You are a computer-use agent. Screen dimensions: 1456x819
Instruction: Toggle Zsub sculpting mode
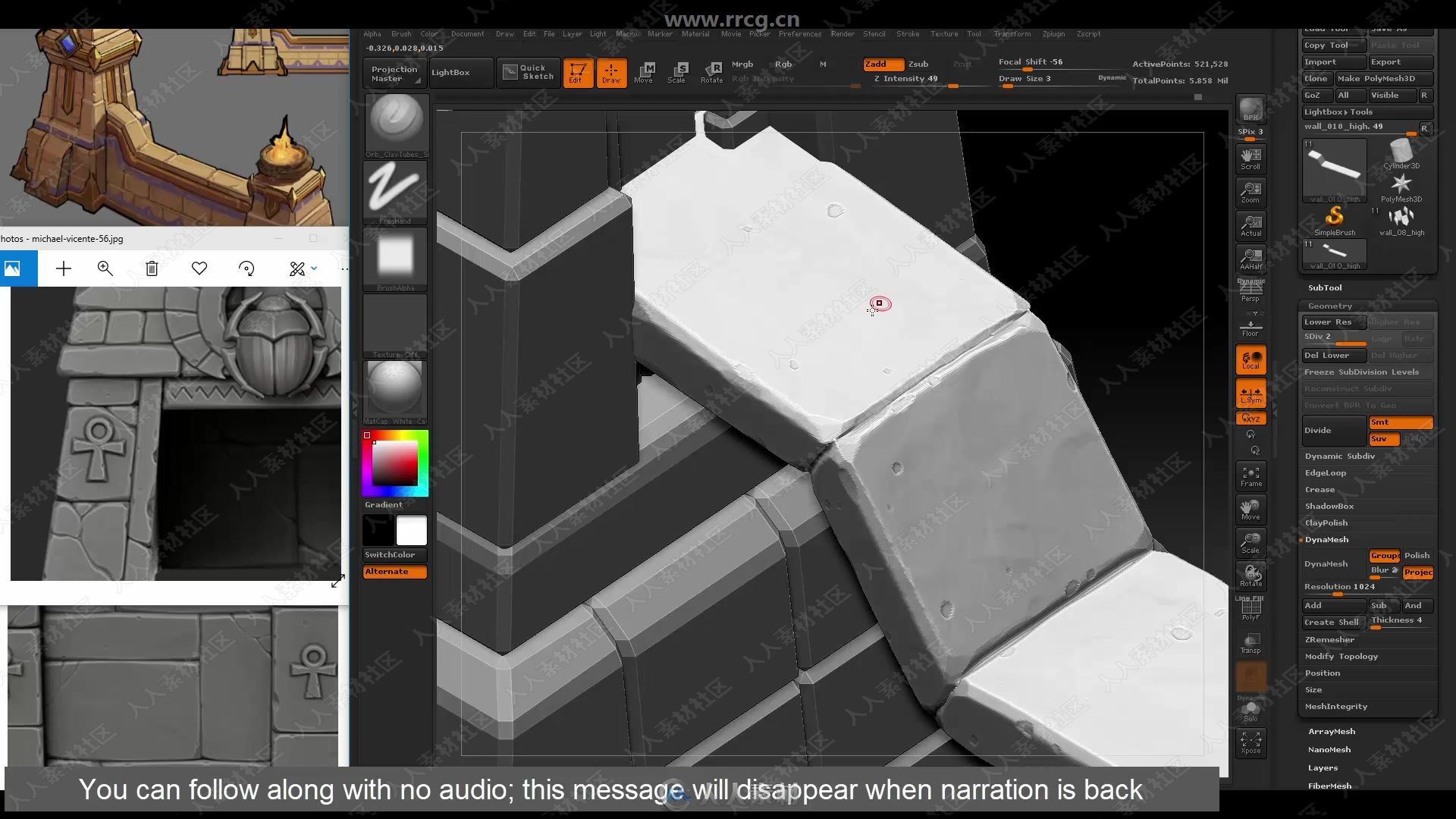click(919, 63)
